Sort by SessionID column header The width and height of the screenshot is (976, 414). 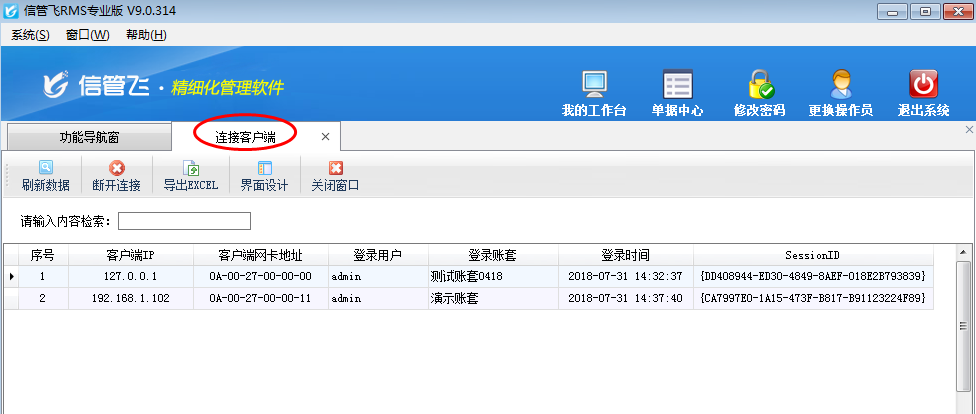click(x=813, y=255)
